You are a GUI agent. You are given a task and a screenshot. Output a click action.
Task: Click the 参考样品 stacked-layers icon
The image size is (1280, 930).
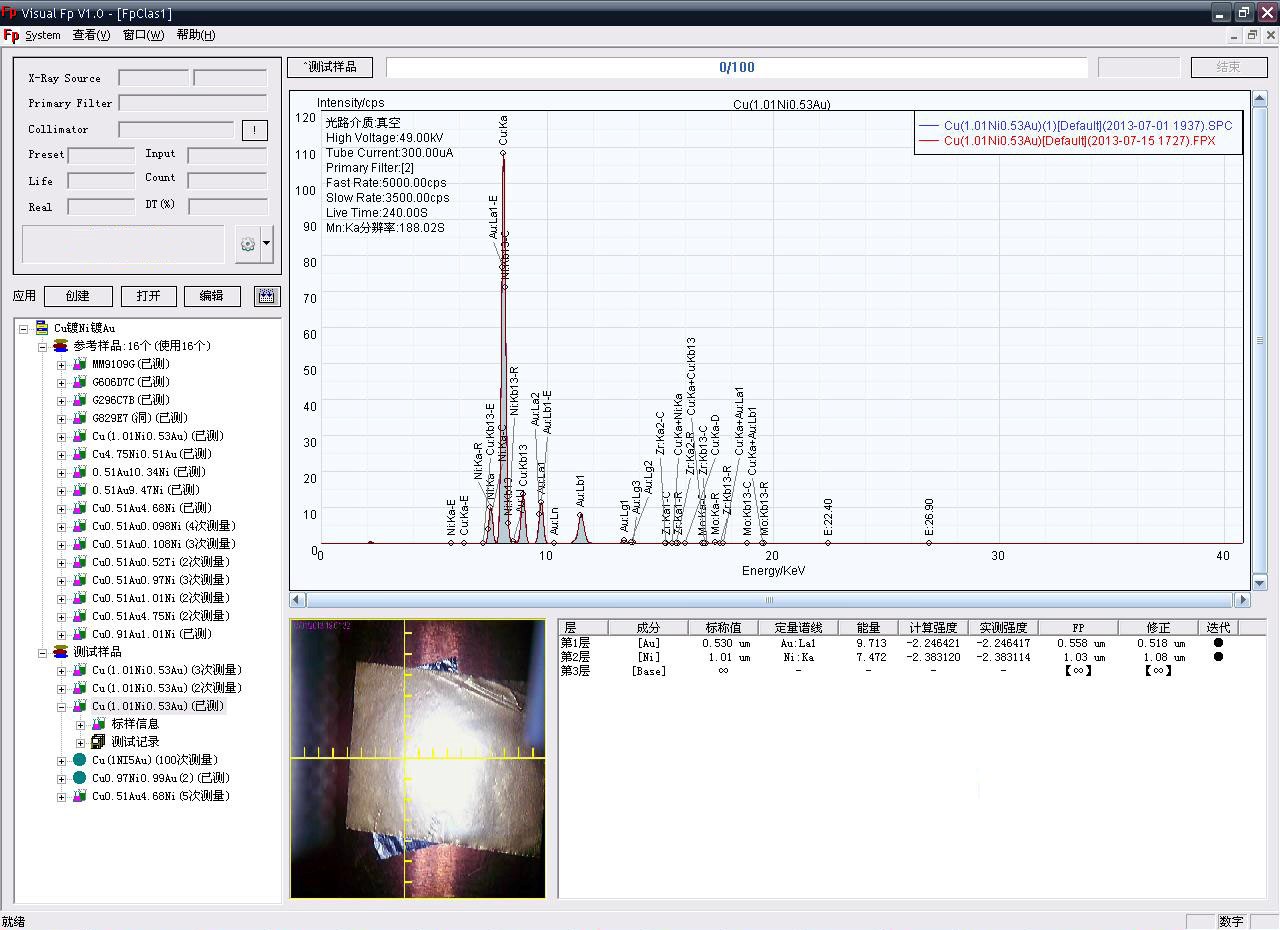pyautogui.click(x=61, y=345)
